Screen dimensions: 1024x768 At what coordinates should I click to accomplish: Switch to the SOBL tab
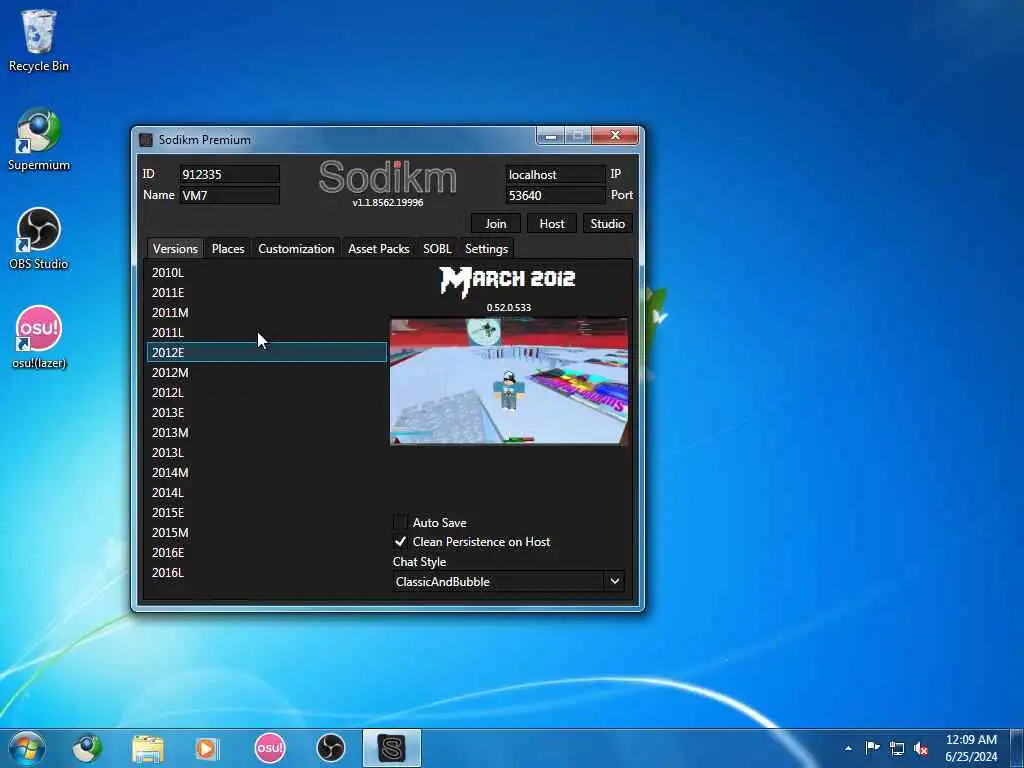tap(437, 249)
